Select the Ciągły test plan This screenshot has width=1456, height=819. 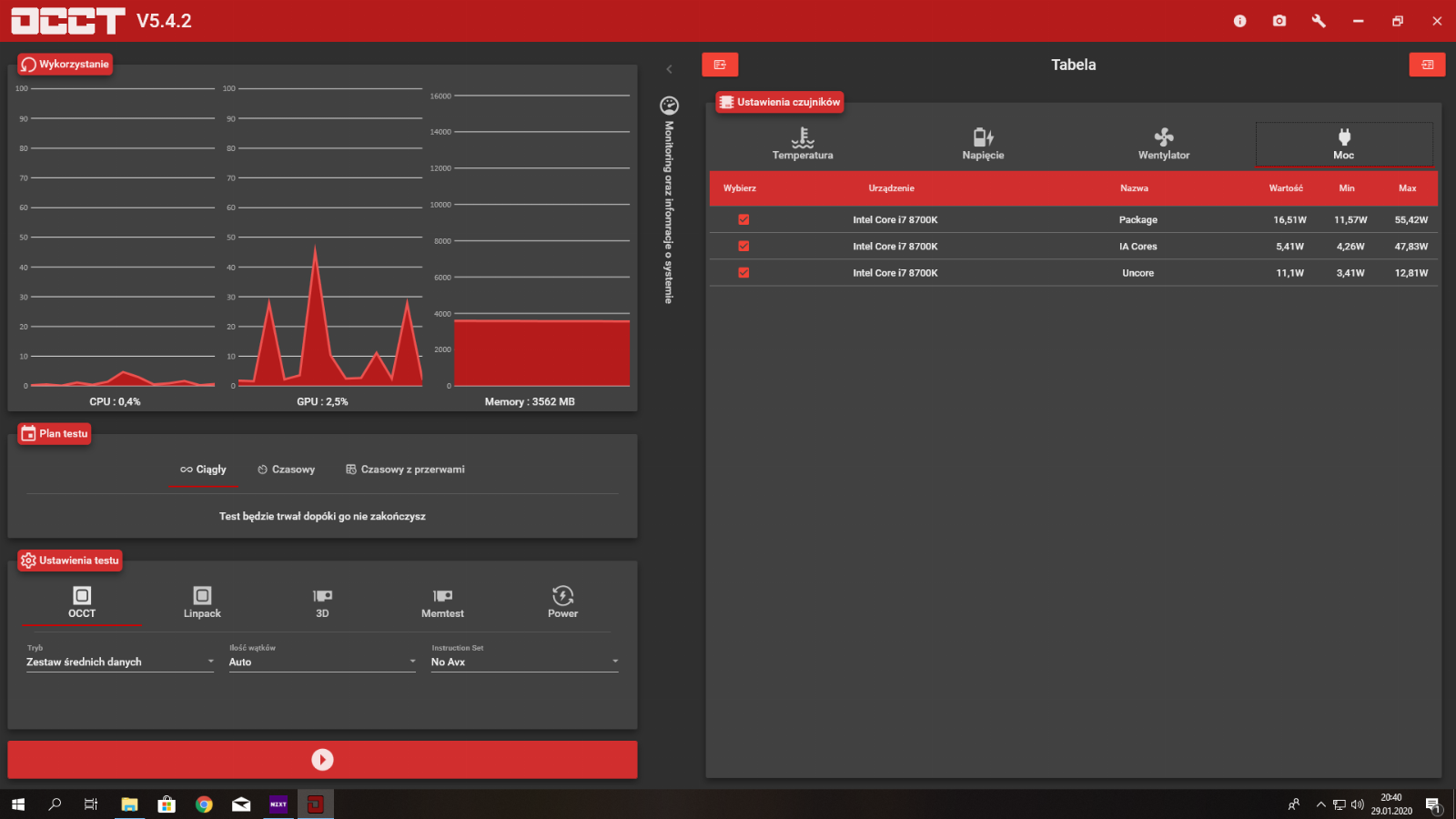pos(203,470)
